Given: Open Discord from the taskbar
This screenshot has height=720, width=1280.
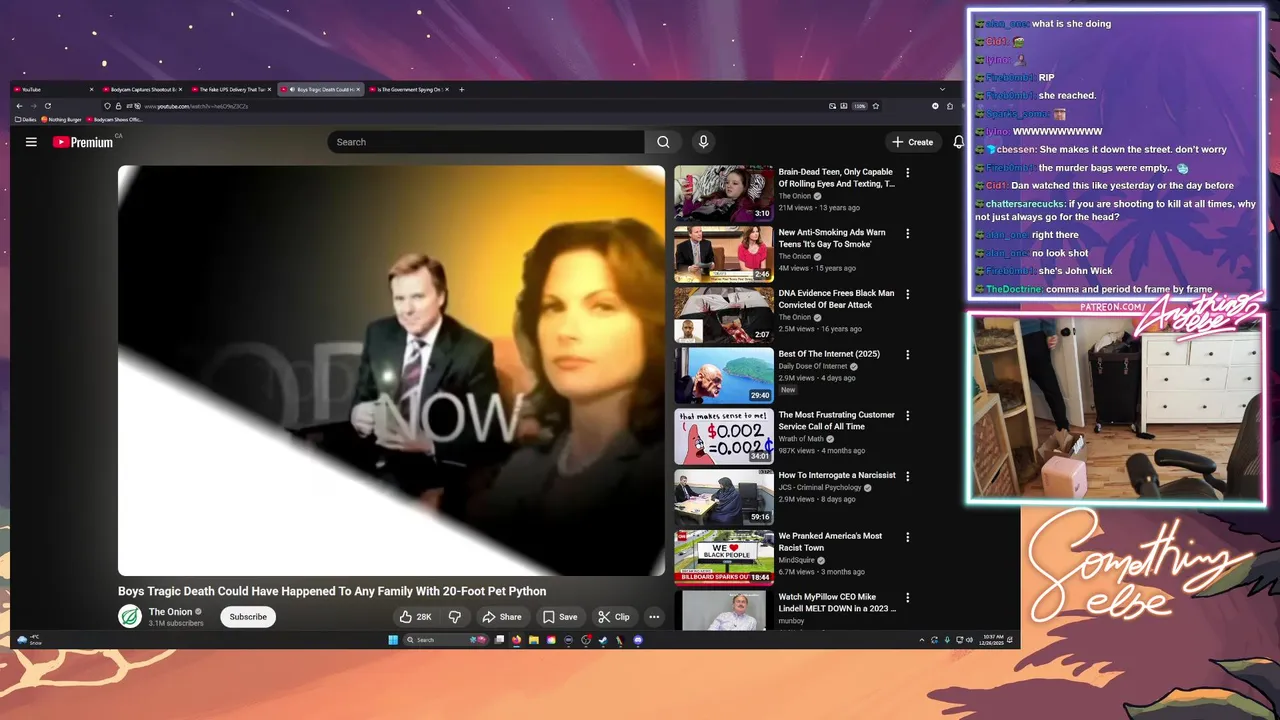Looking at the screenshot, I should (x=638, y=640).
